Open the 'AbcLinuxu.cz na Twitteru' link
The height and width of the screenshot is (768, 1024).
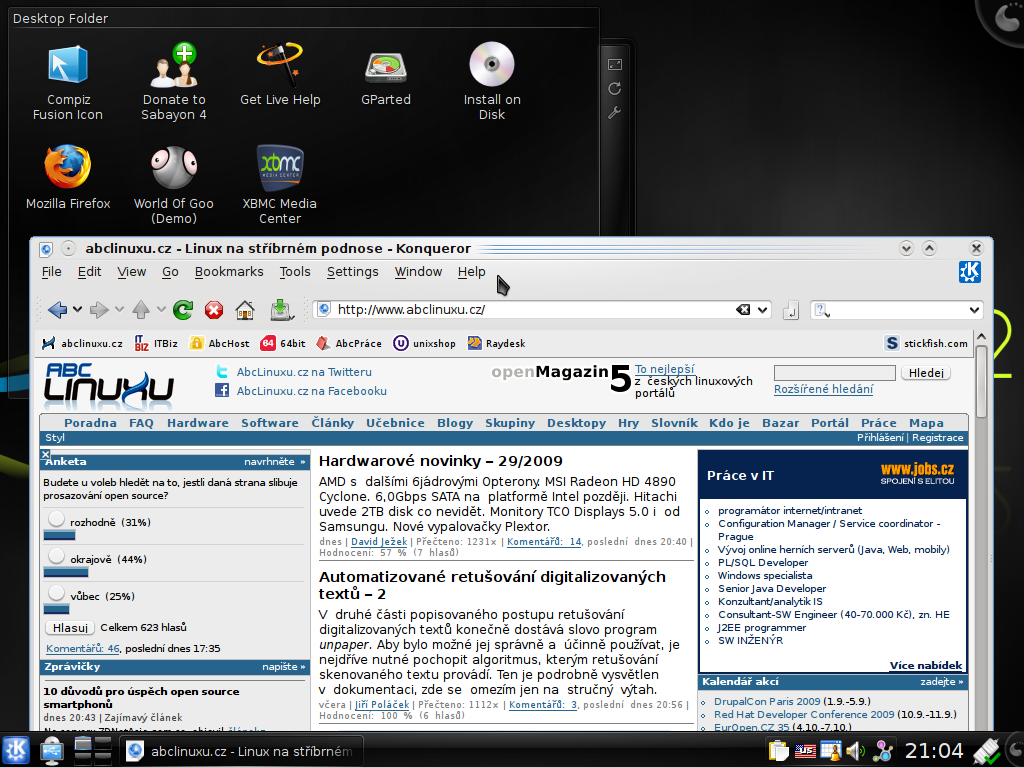point(304,372)
